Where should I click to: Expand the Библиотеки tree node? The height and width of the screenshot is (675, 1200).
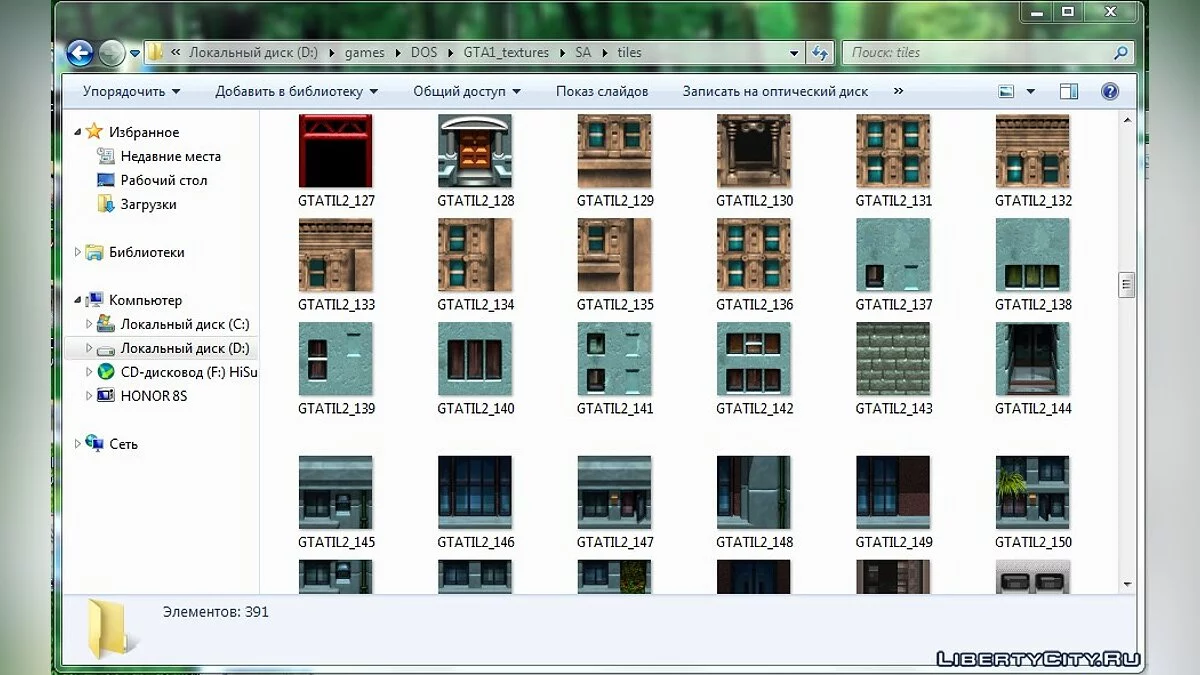[78, 252]
